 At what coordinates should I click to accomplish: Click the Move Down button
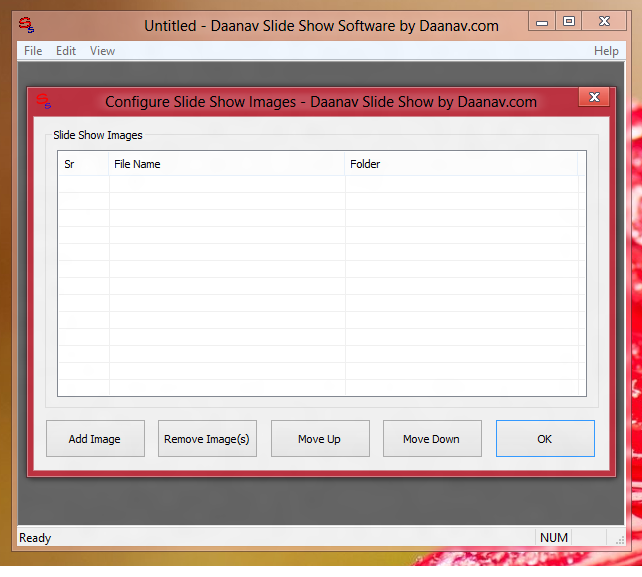432,439
